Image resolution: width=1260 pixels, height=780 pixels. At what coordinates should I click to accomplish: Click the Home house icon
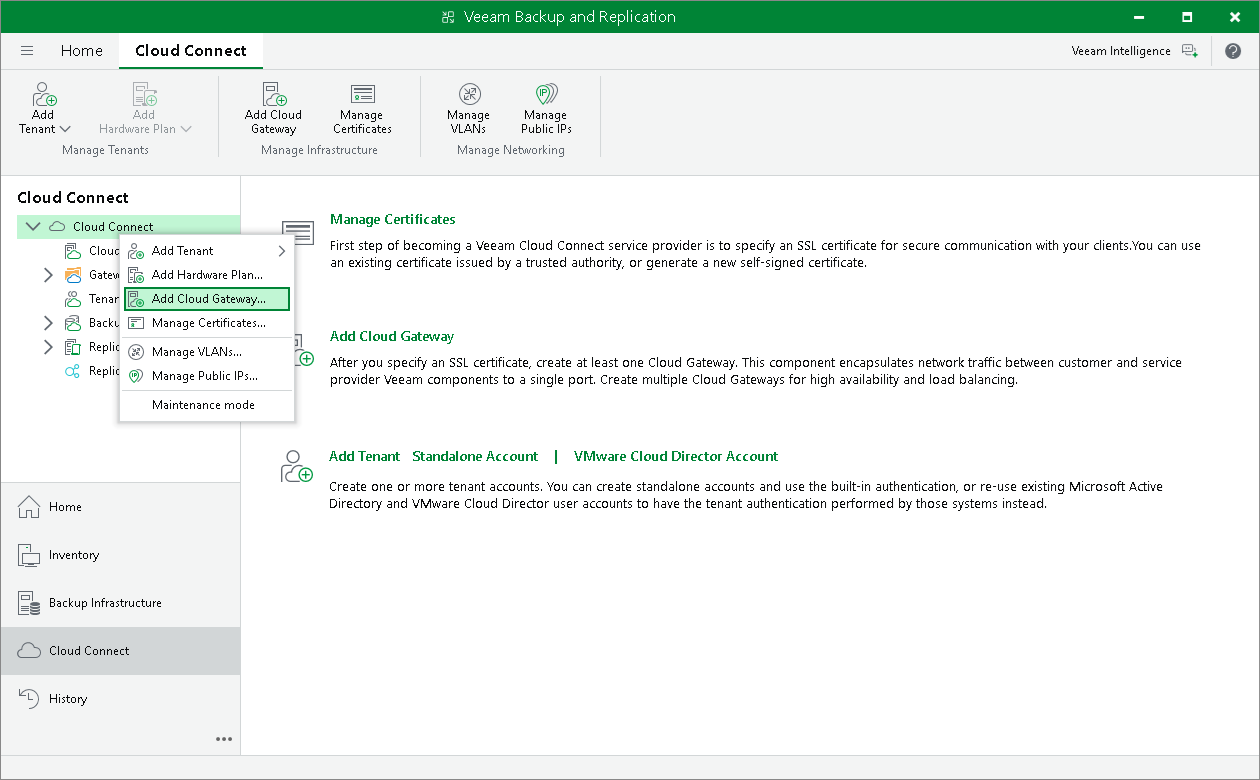coord(30,507)
